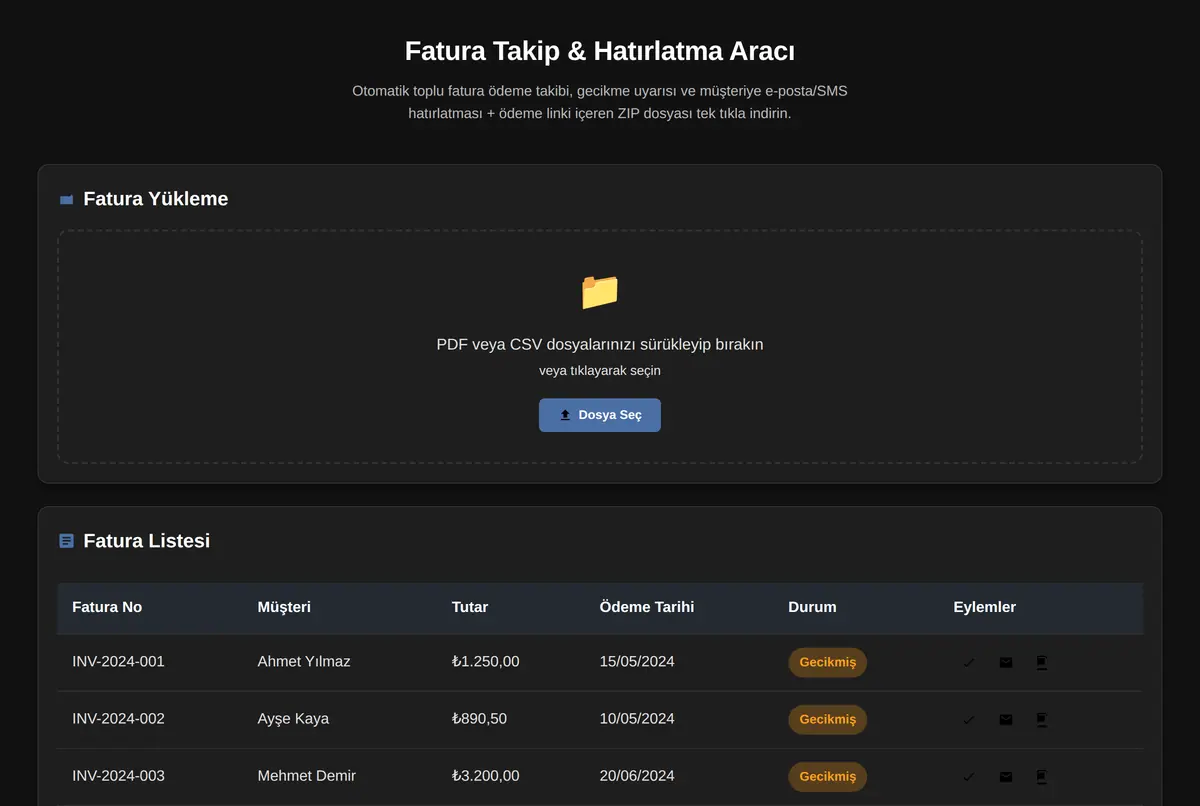Screen dimensions: 1200x806
Task: Sort by the Tutar column header
Action: pos(470,607)
